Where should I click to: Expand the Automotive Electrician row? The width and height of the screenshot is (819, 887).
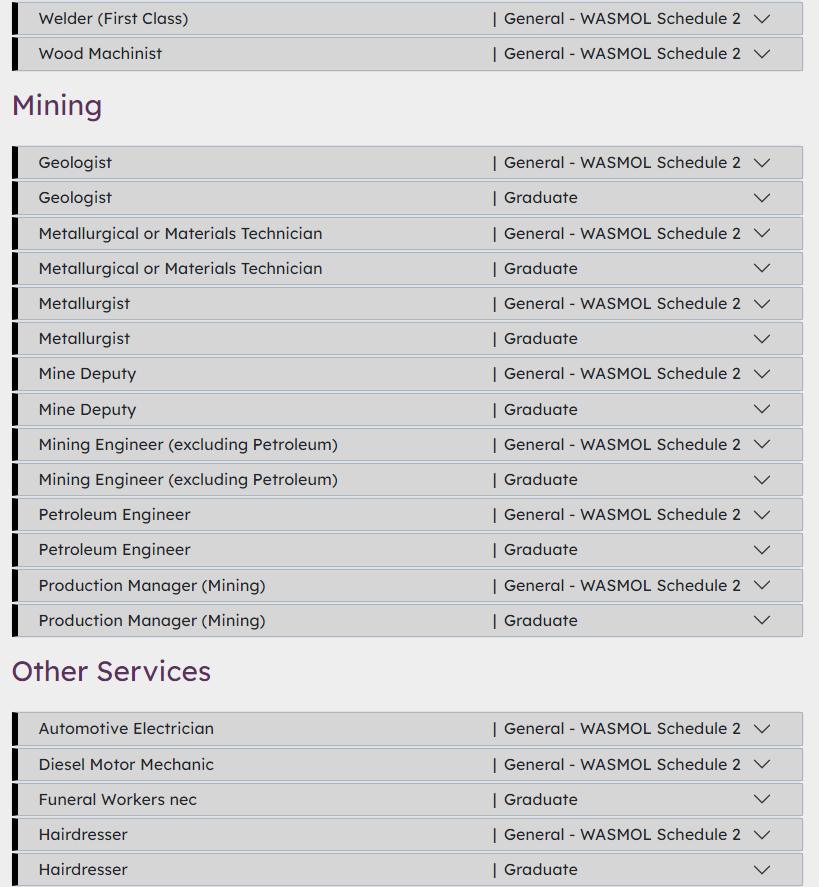762,729
